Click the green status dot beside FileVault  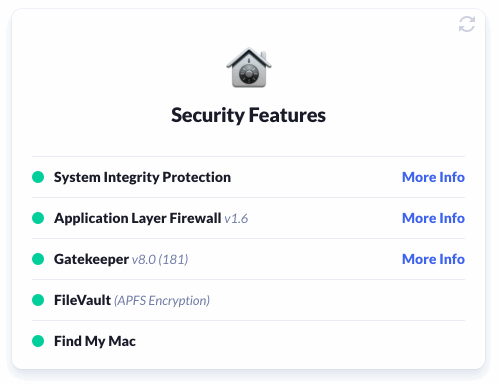[38, 300]
